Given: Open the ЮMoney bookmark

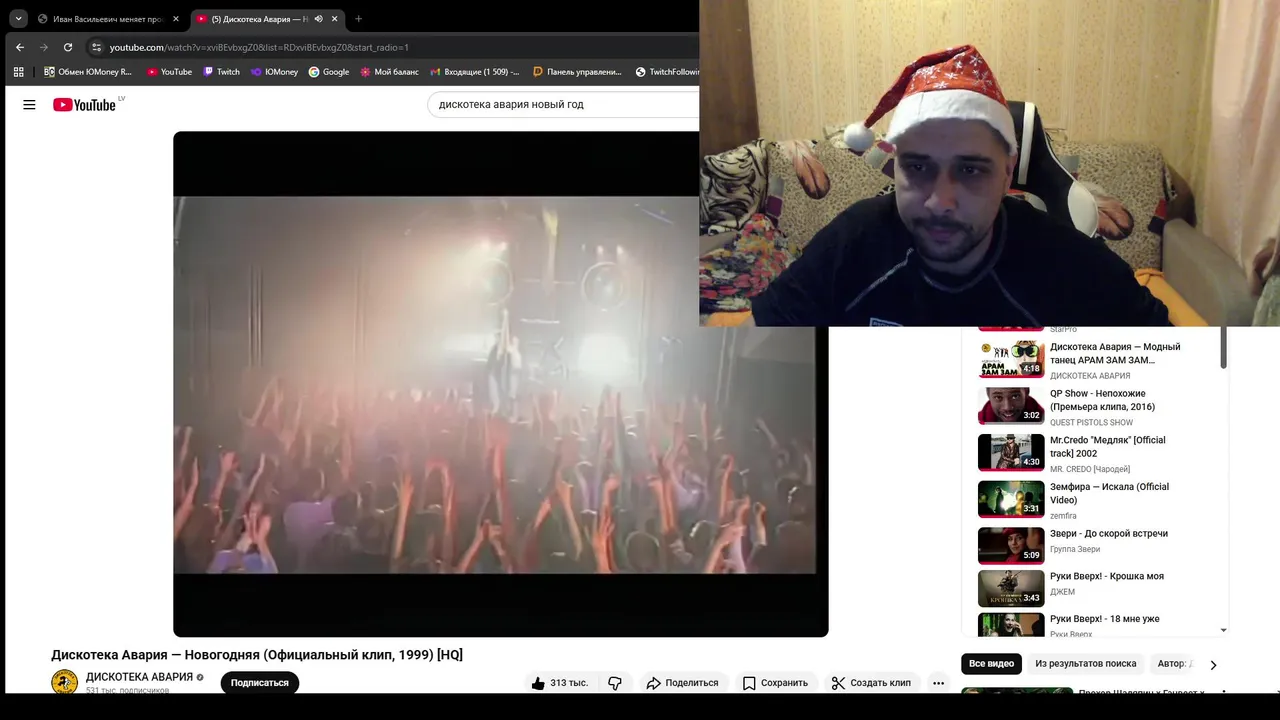Looking at the screenshot, I should [274, 72].
